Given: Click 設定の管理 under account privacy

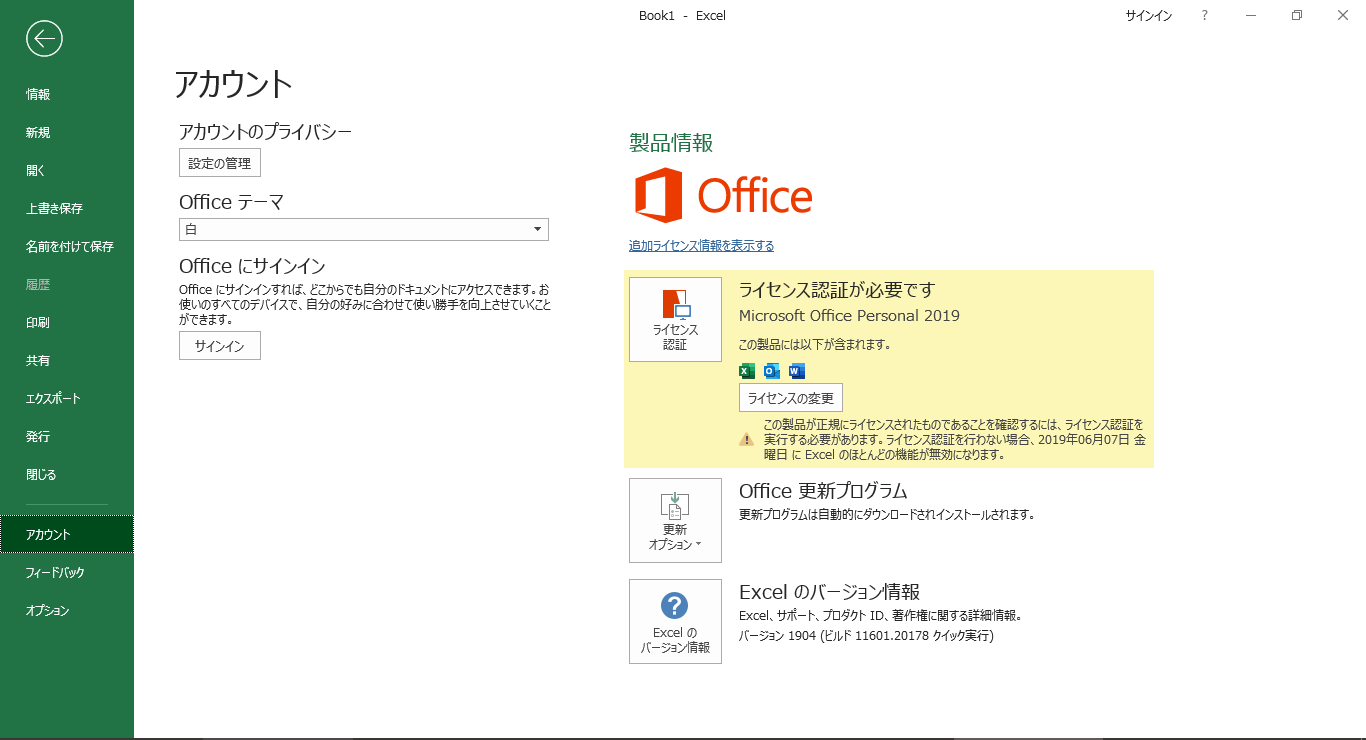Looking at the screenshot, I should (x=220, y=163).
